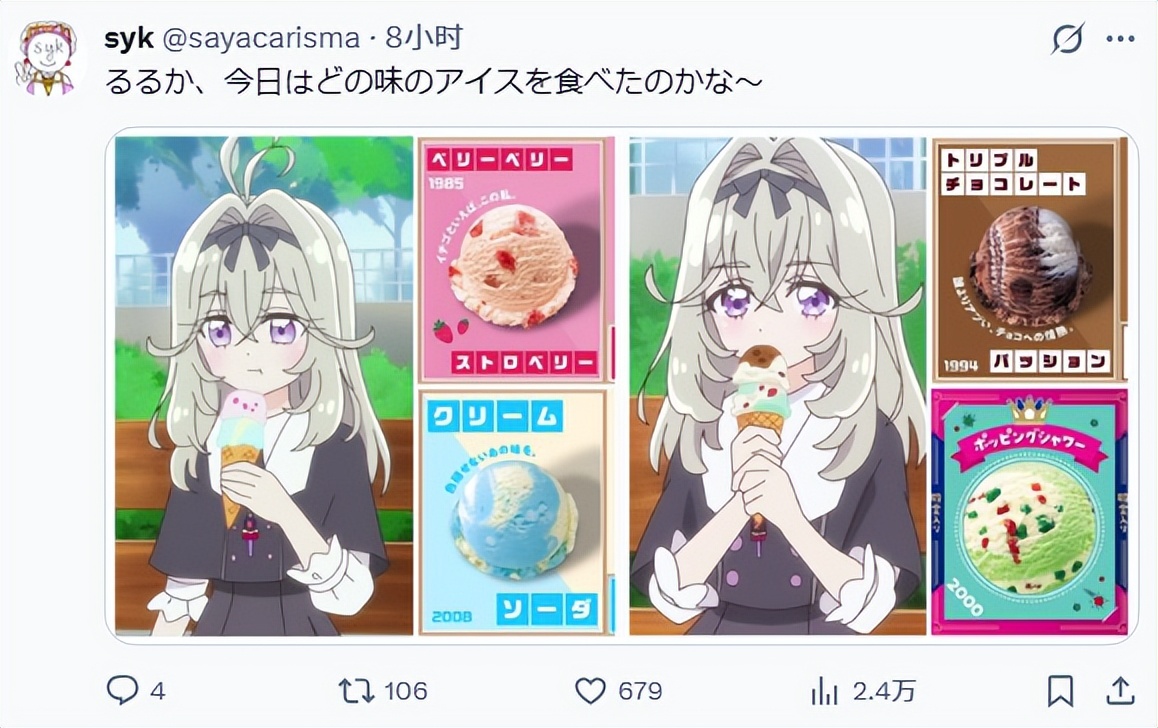Open the three-dot more options menu

tap(1120, 39)
